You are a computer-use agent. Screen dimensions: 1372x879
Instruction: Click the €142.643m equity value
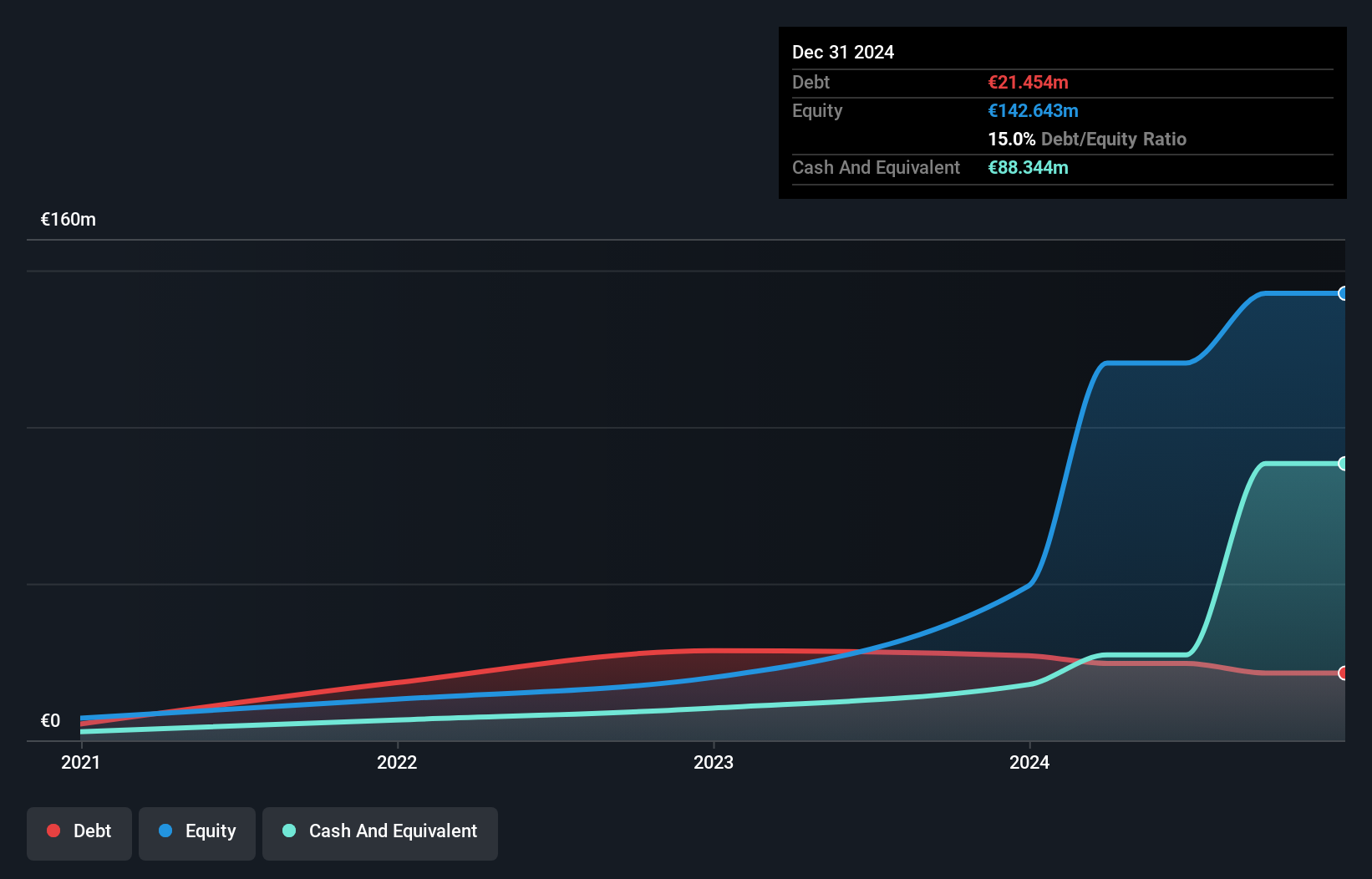pyautogui.click(x=1033, y=111)
